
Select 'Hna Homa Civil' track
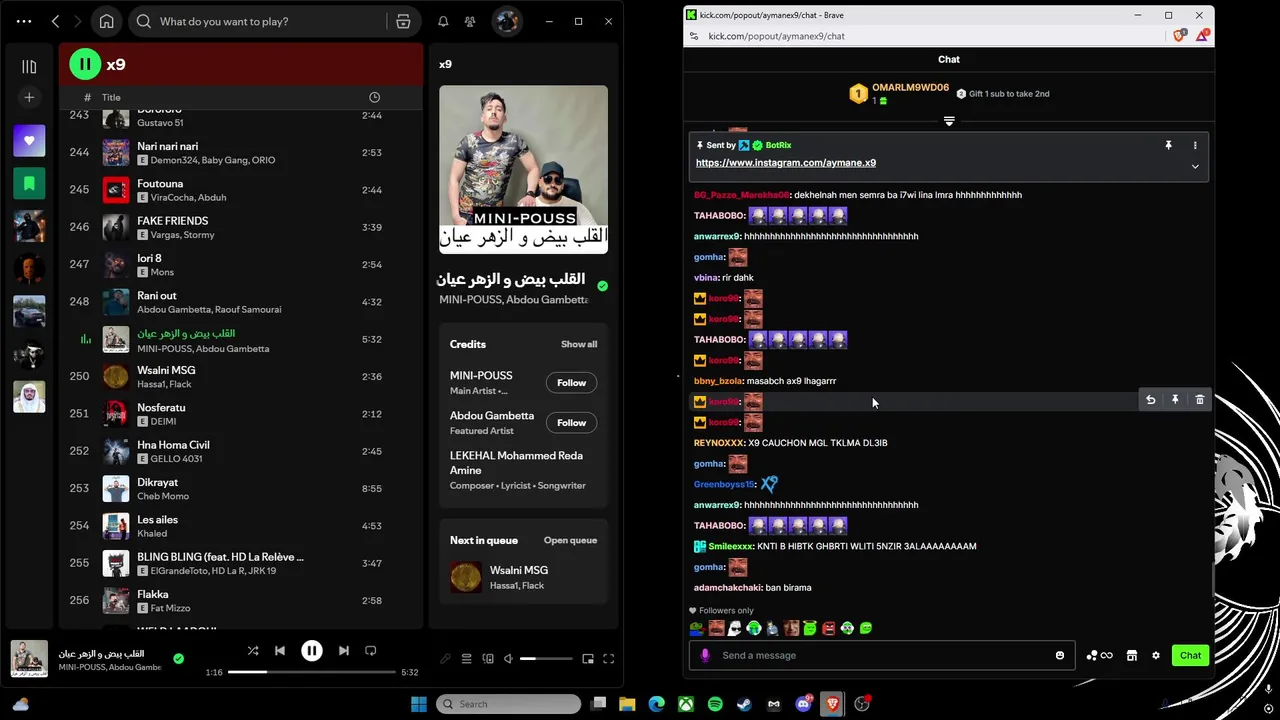tap(241, 451)
